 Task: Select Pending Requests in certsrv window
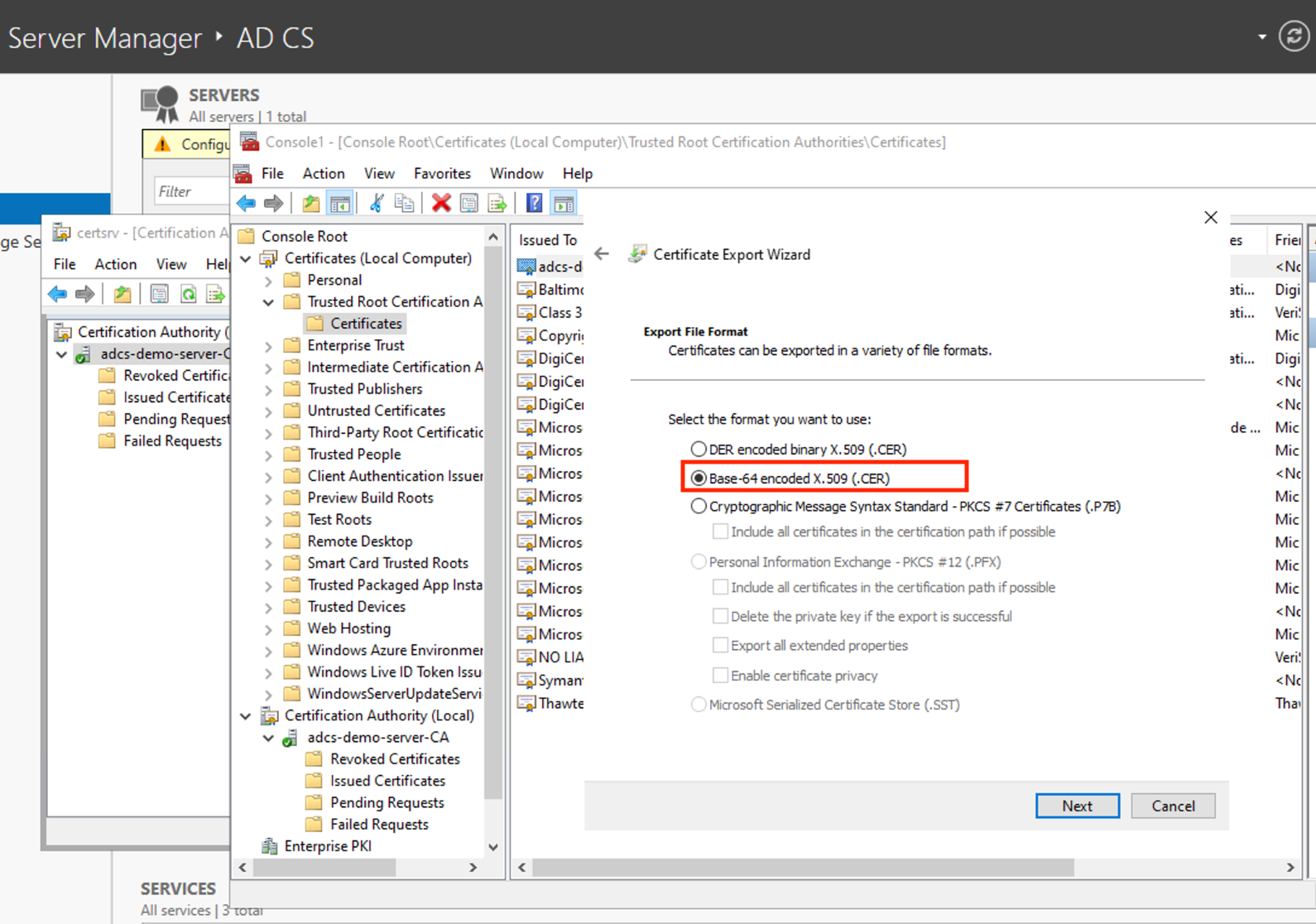165,419
